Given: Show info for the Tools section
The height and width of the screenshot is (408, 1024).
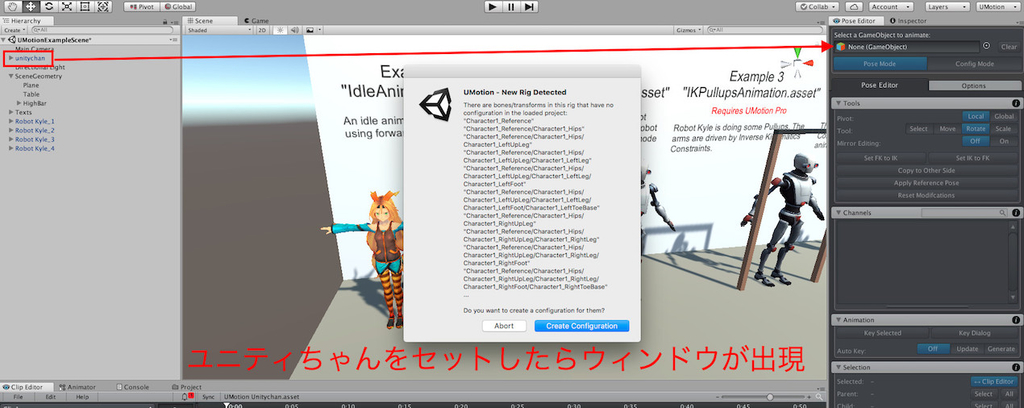Looking at the screenshot, I should (1016, 103).
